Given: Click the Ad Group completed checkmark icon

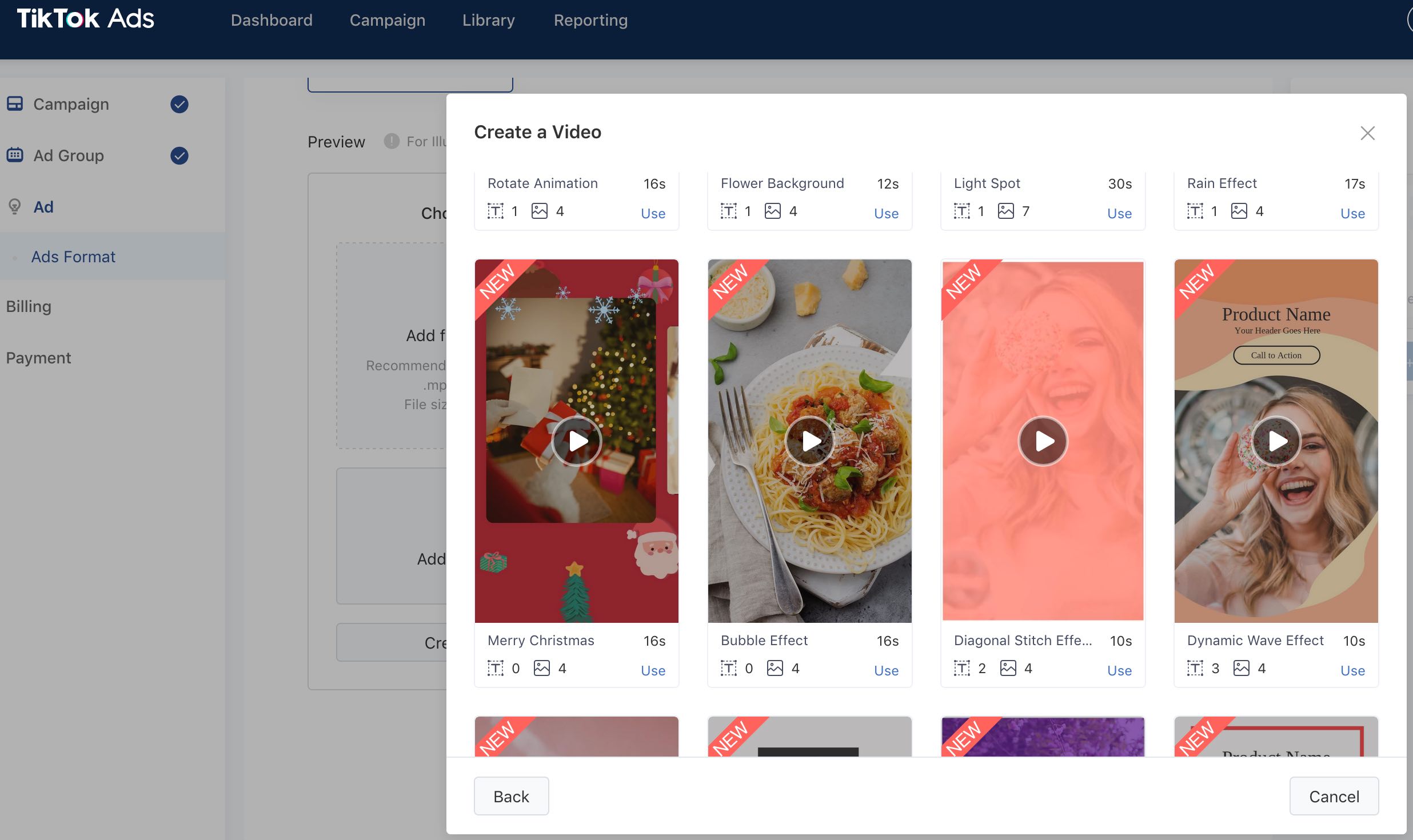Looking at the screenshot, I should point(179,155).
